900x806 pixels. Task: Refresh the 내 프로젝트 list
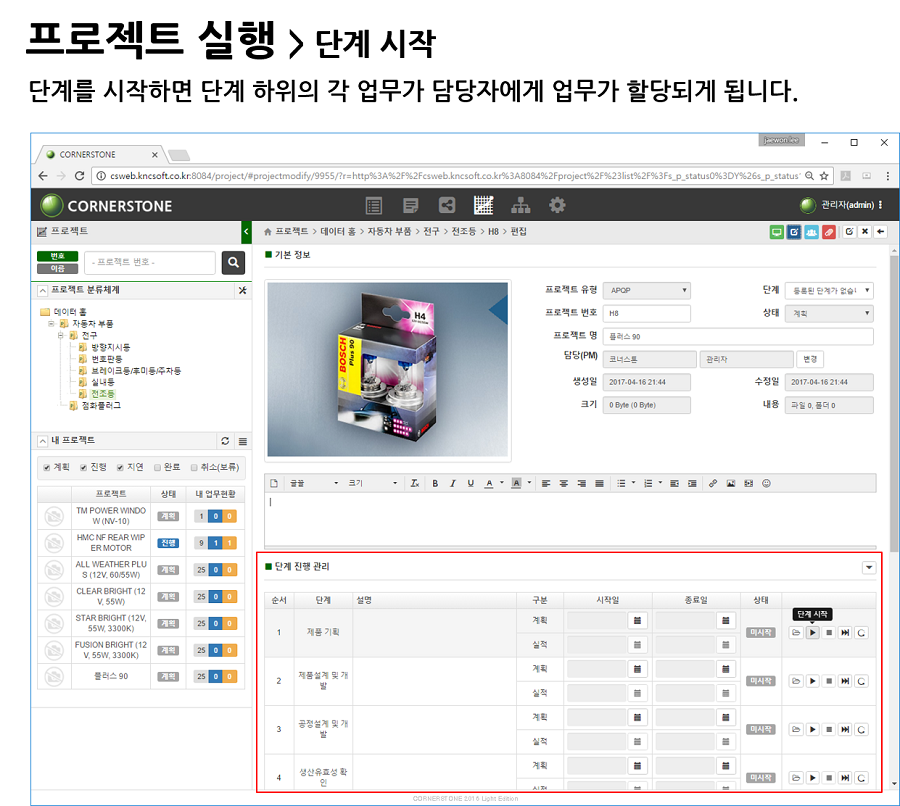tap(225, 441)
